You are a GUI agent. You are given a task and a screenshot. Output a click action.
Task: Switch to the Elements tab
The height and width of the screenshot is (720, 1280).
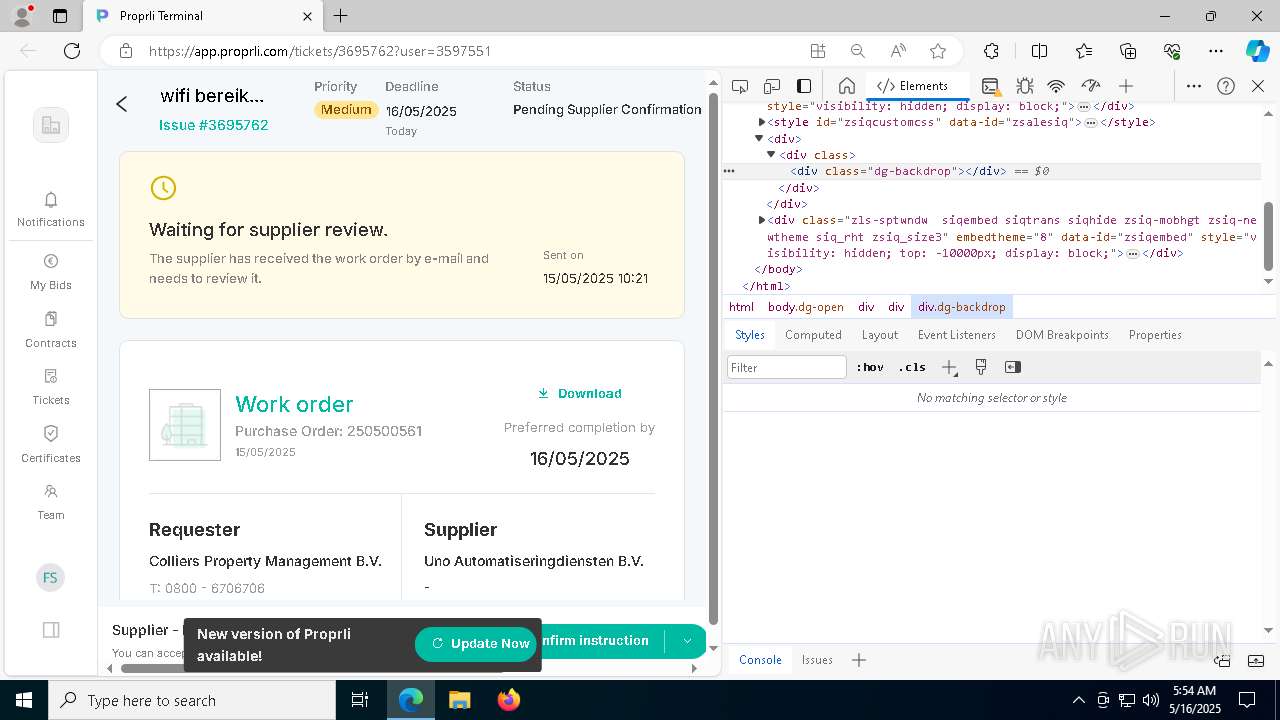912,86
